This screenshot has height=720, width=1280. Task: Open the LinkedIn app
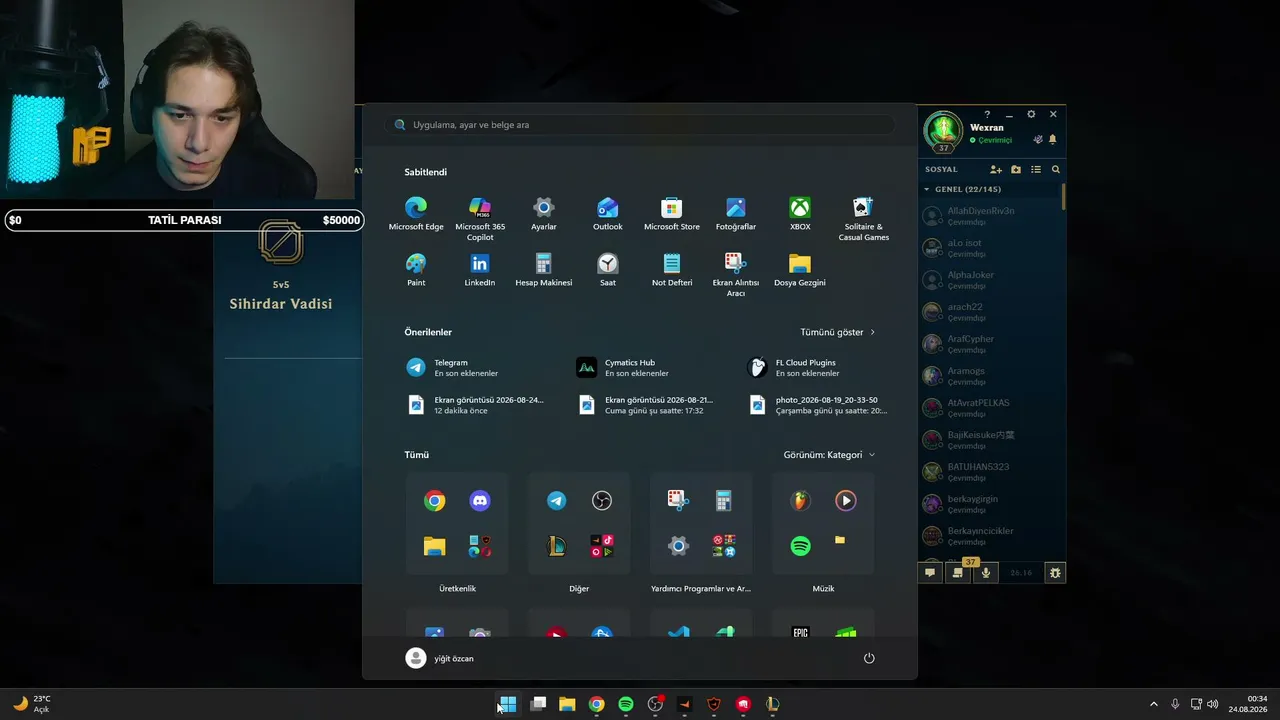[480, 270]
